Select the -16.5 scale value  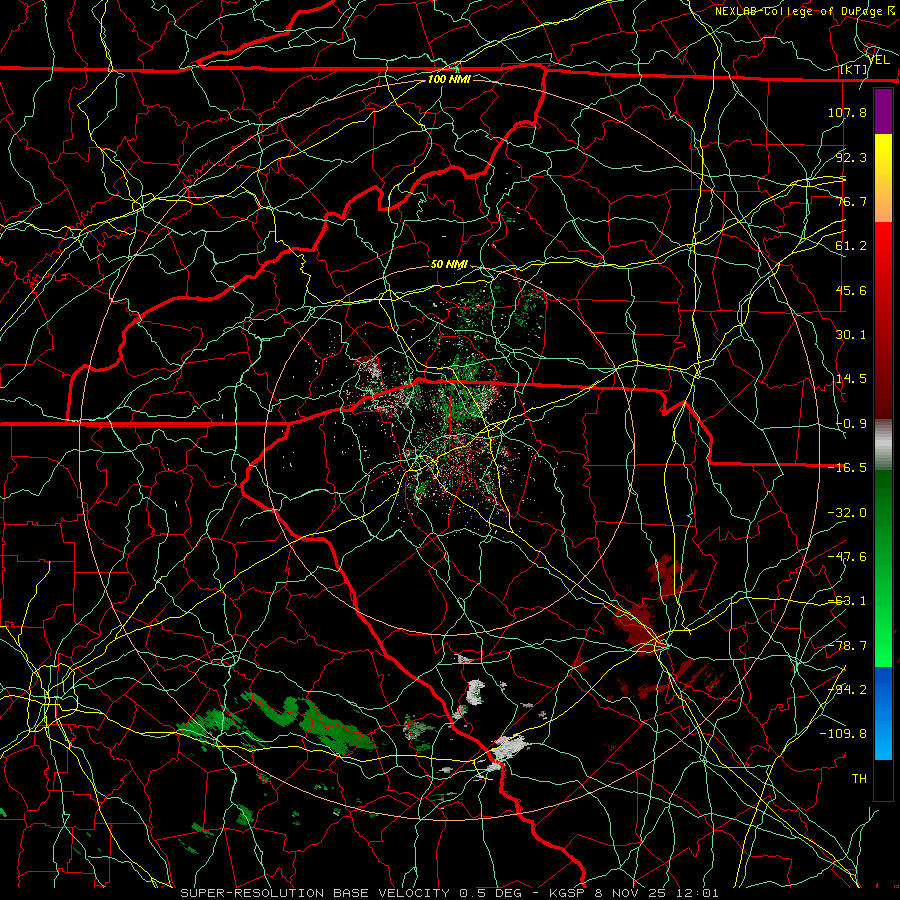(847, 468)
